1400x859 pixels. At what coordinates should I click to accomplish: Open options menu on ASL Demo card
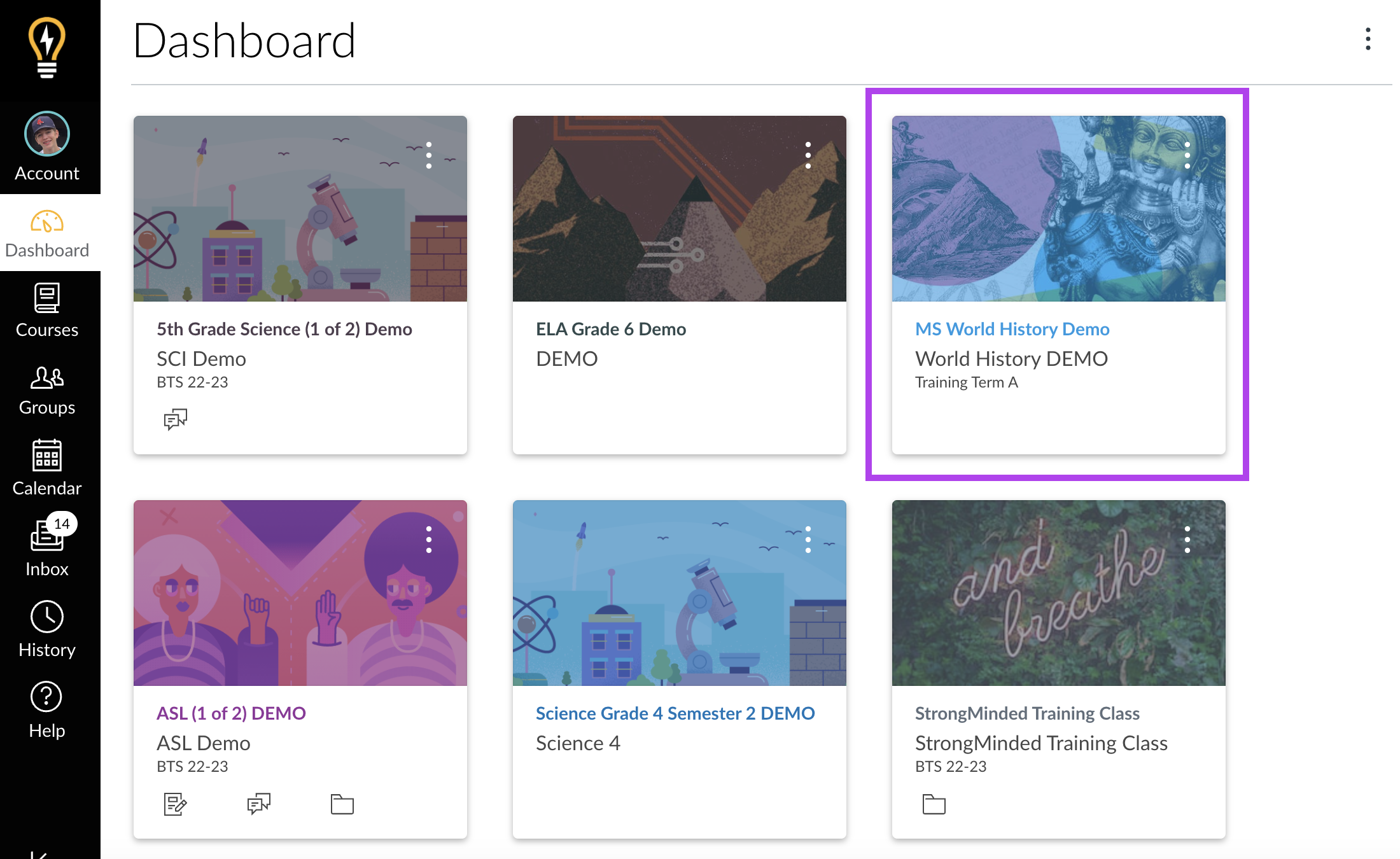[x=429, y=540]
